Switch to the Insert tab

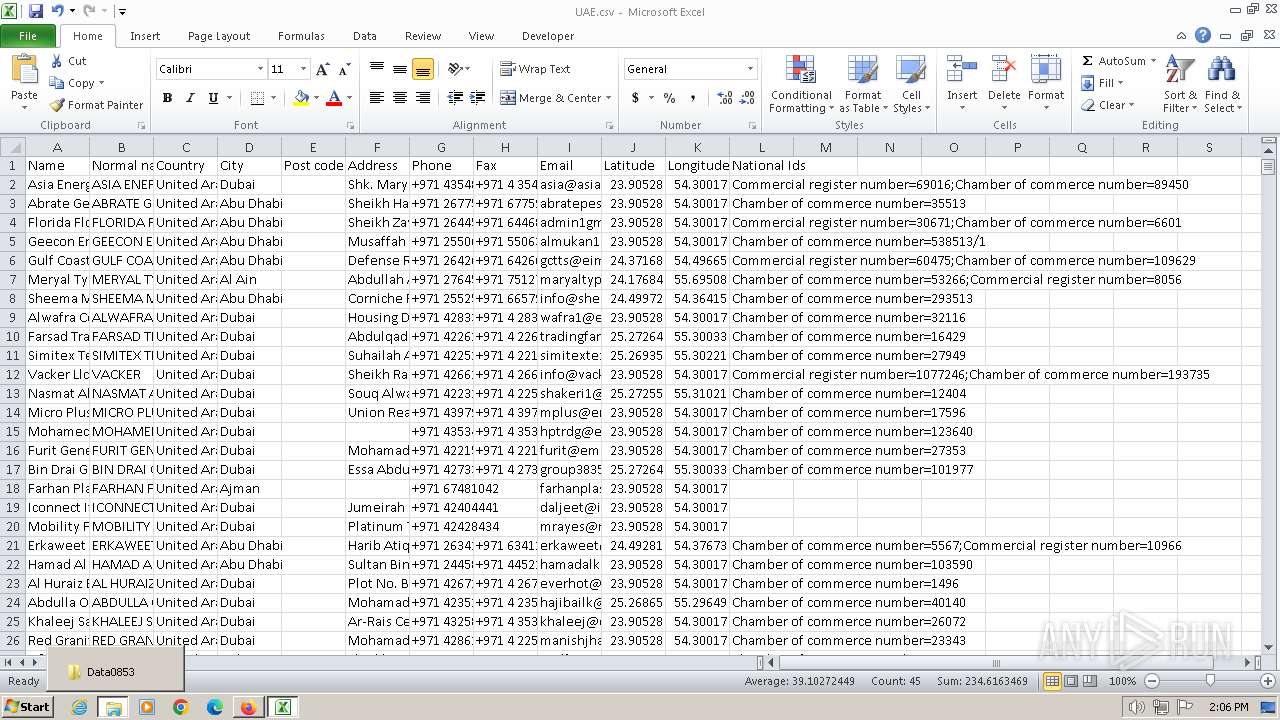[x=145, y=36]
